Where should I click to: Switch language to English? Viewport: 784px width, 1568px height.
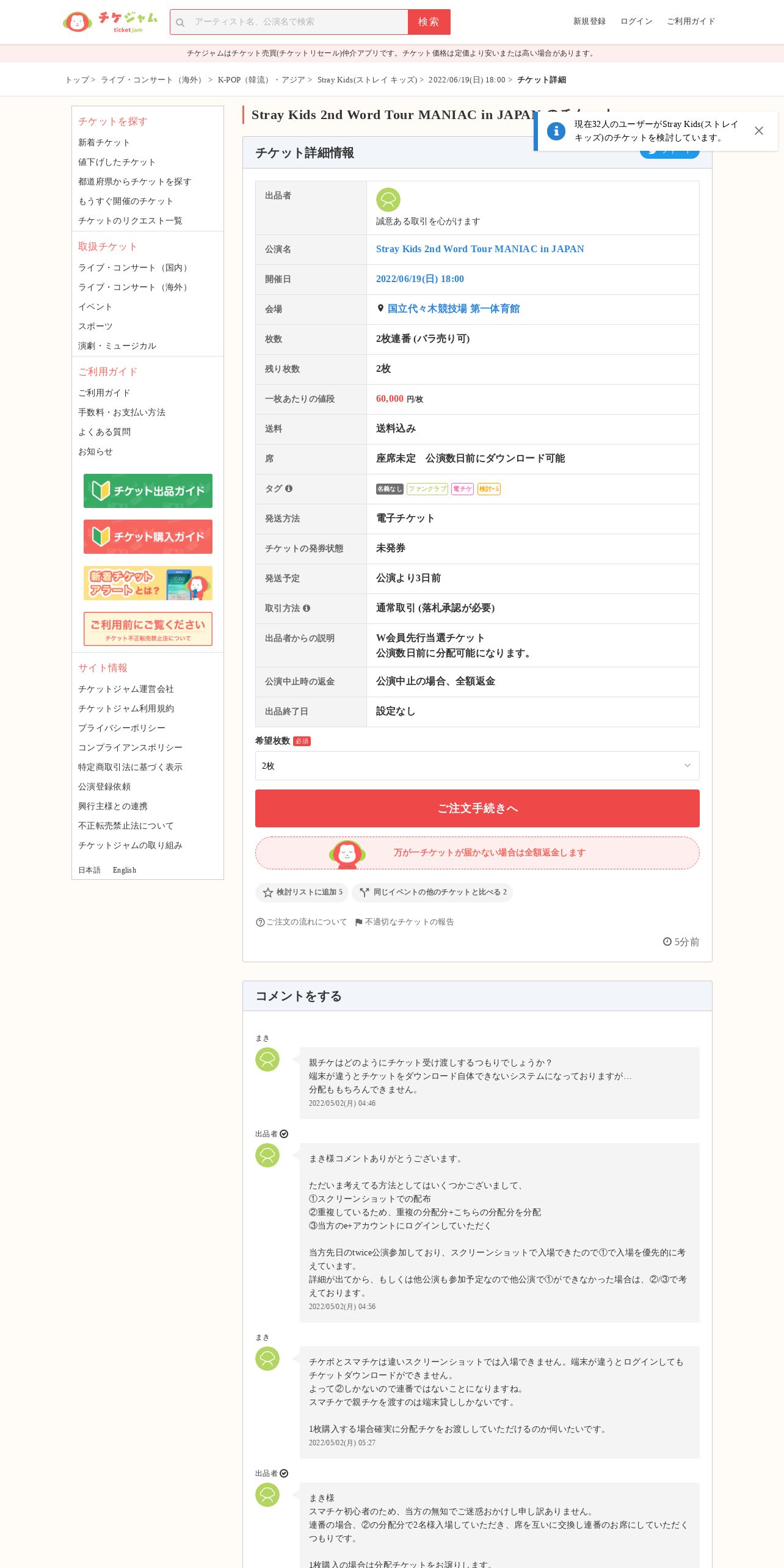pyautogui.click(x=125, y=870)
